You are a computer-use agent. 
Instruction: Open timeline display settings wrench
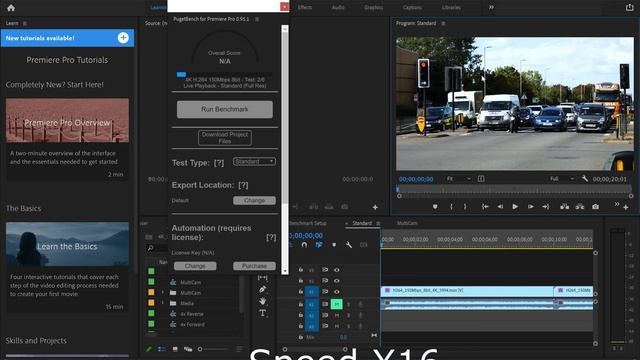349,245
